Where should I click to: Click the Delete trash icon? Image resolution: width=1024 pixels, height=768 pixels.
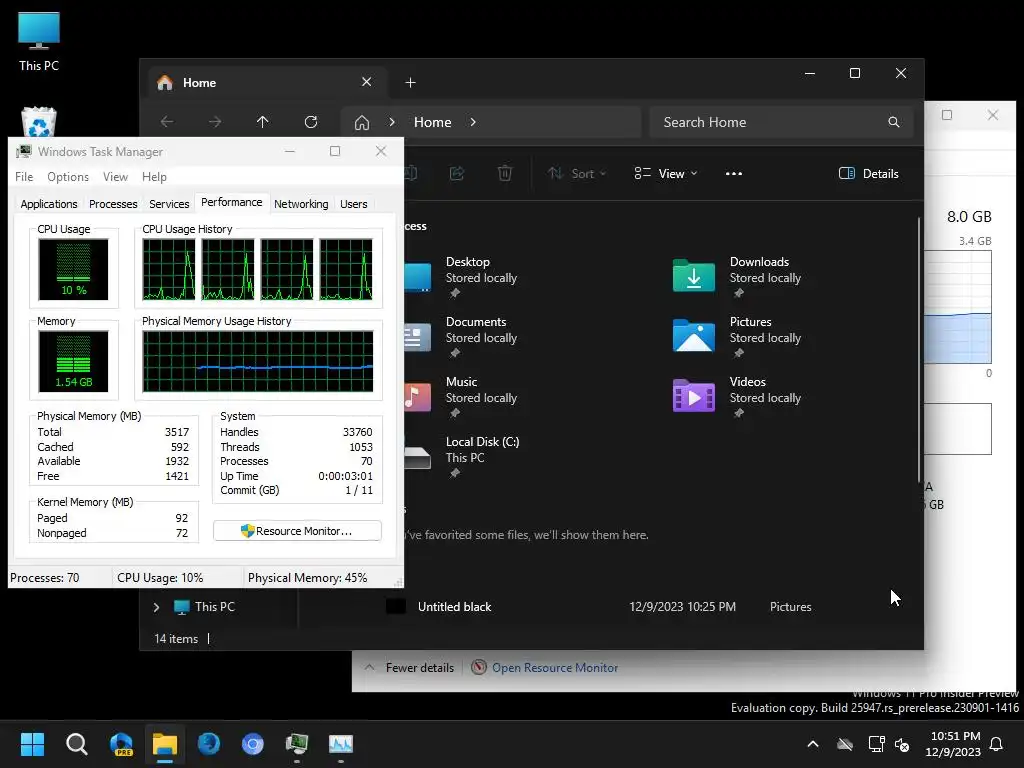[505, 173]
